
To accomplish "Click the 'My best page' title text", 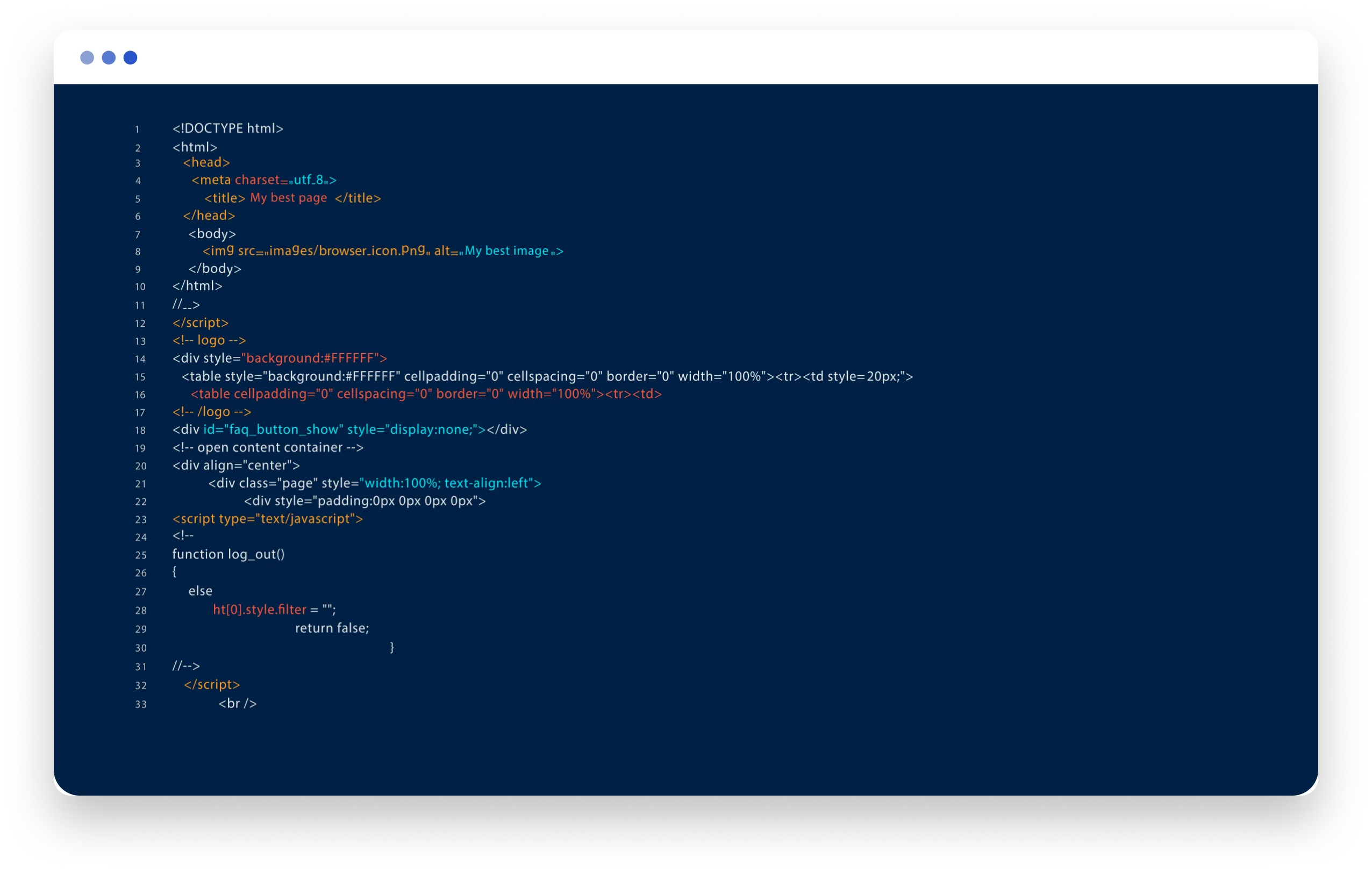I will pyautogui.click(x=288, y=198).
